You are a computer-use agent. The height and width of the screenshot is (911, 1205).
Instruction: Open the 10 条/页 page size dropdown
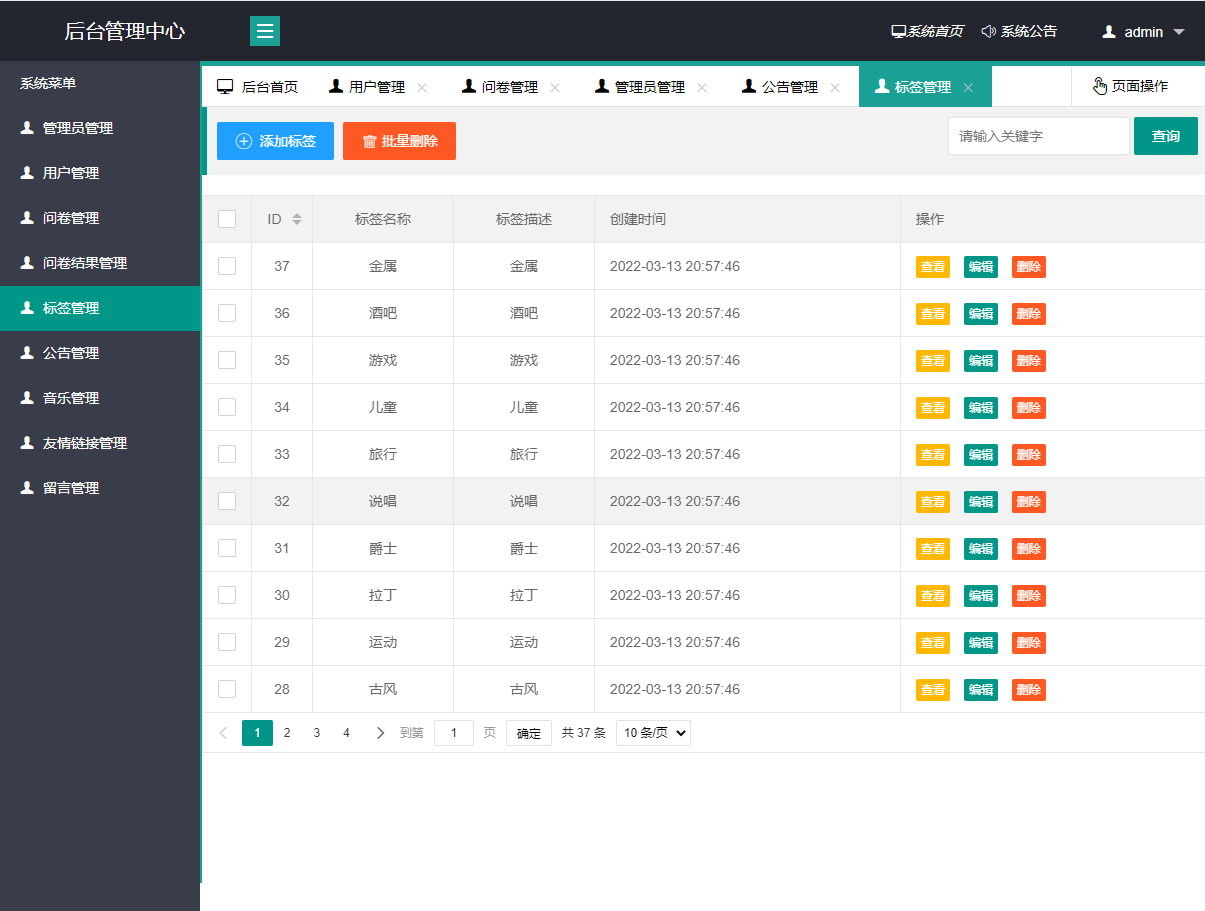pos(653,733)
